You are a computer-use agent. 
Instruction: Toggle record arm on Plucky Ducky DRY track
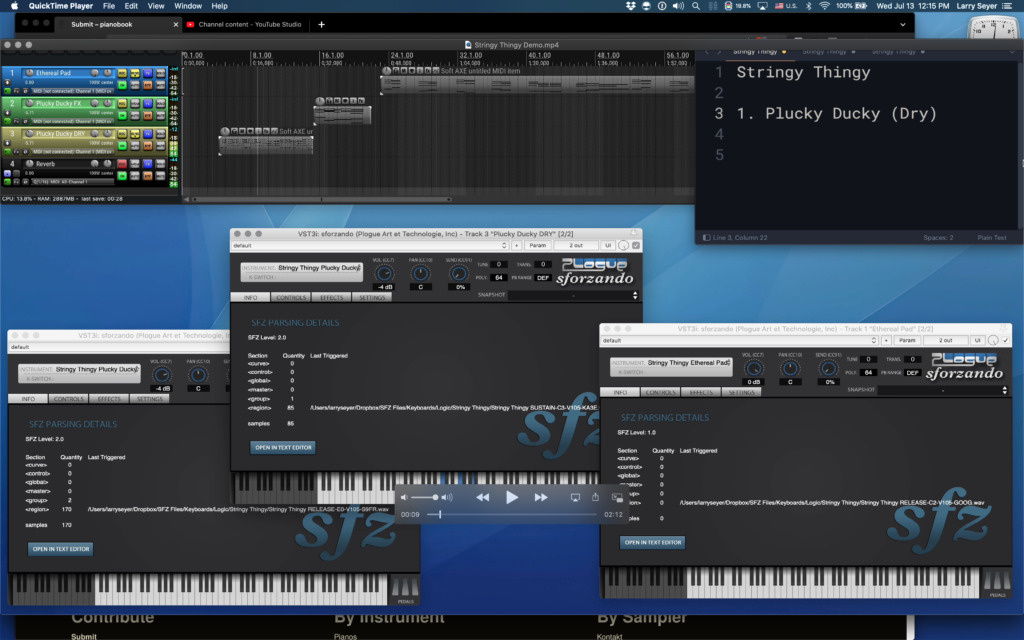click(x=122, y=134)
